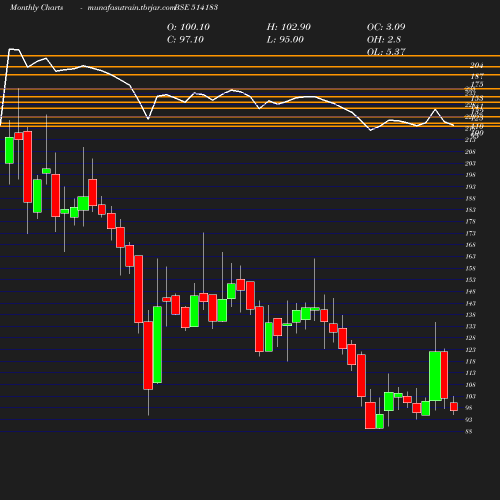Click the 128 price axis label

(470, 338)
